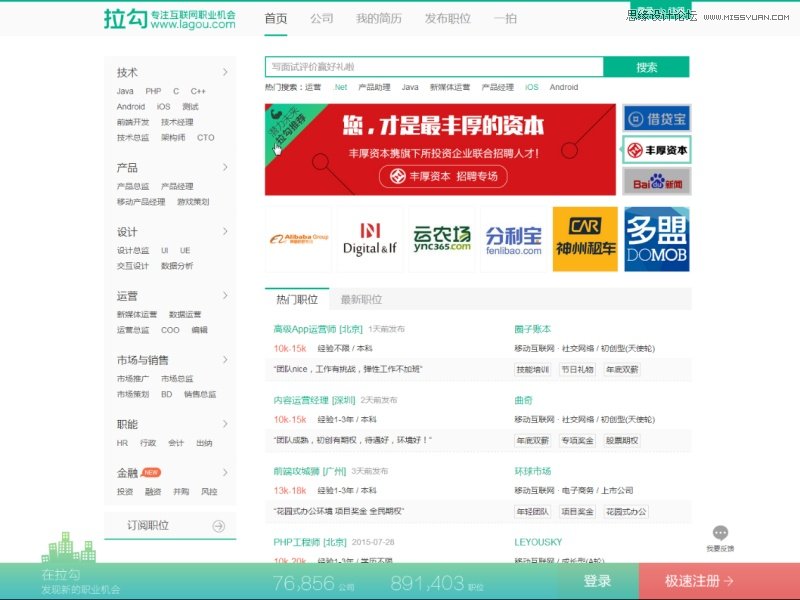Click the 技能培训 tag

pos(532,369)
